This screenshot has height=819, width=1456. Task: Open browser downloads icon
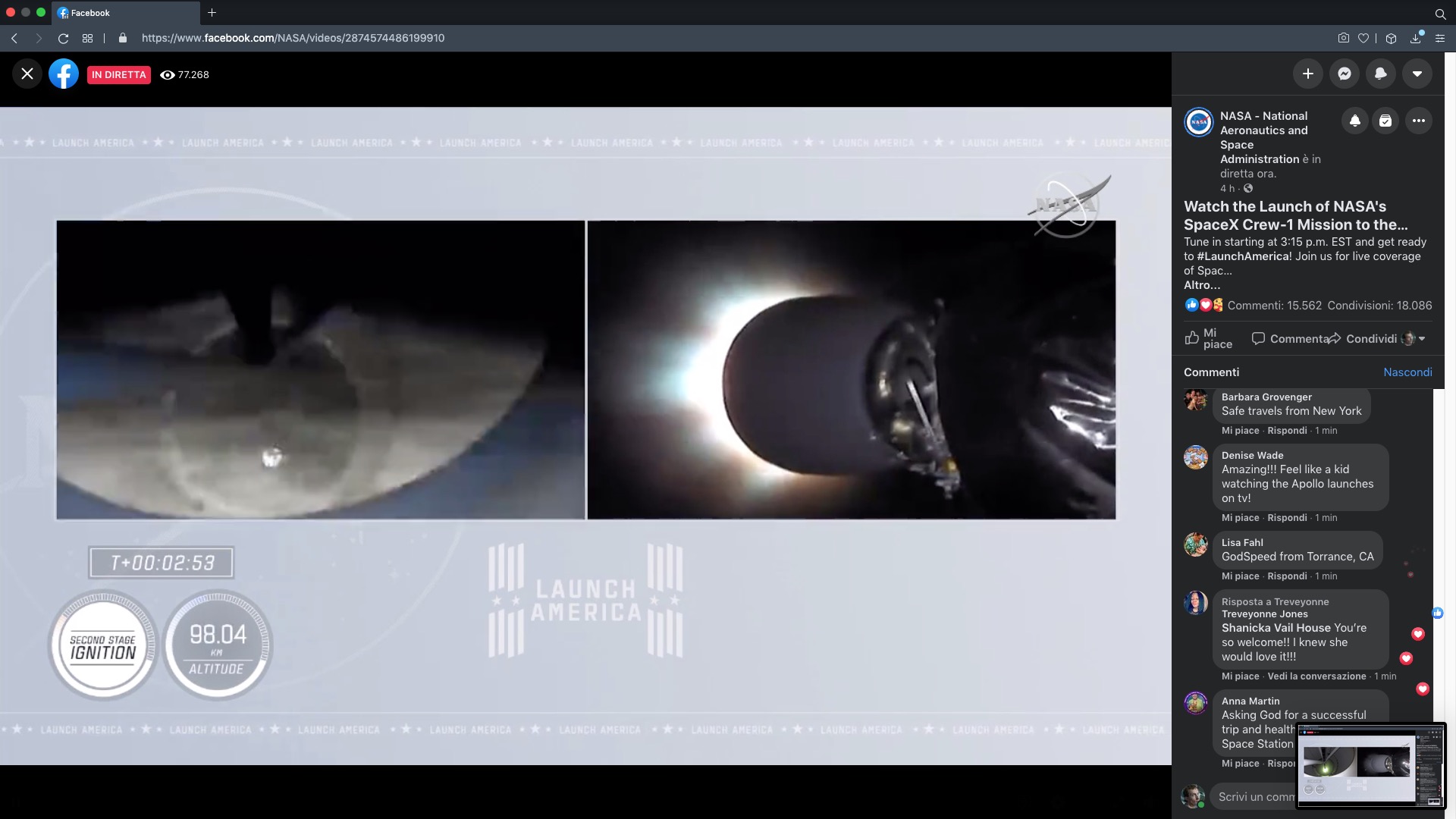(x=1416, y=38)
